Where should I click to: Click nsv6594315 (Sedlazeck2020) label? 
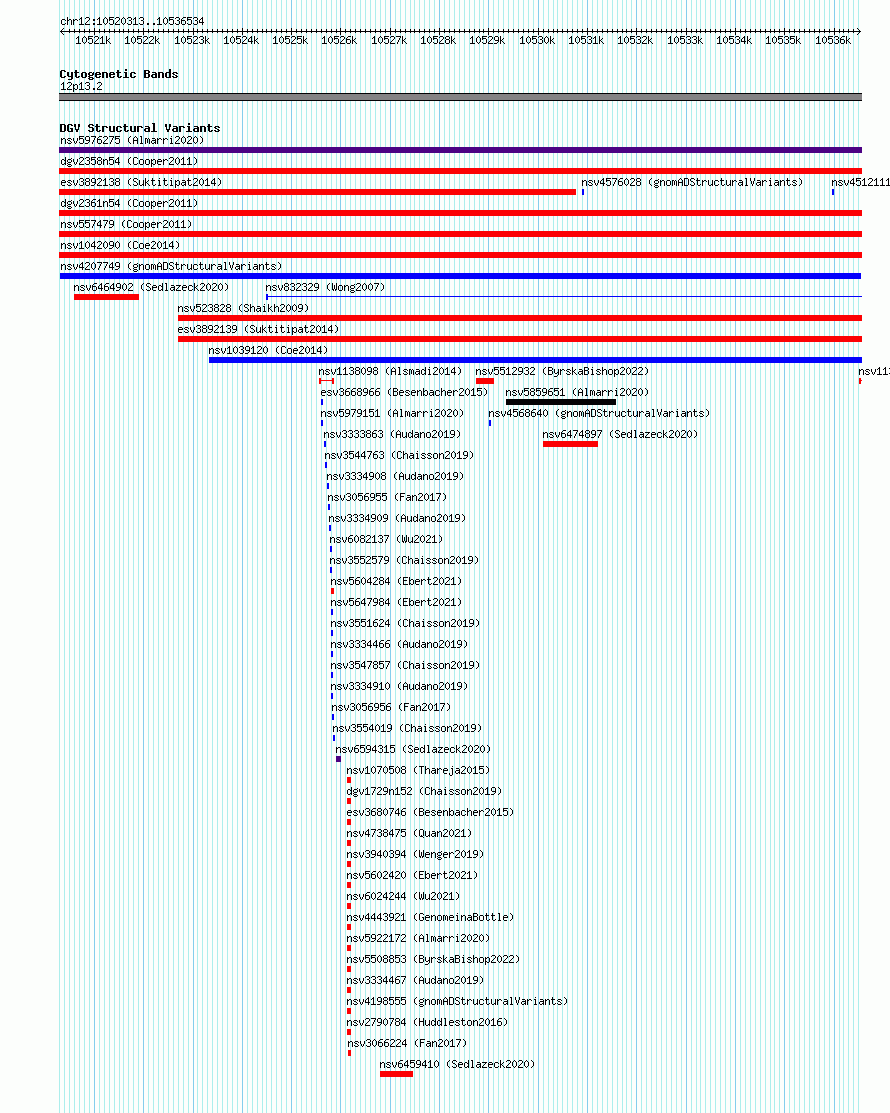tap(413, 750)
